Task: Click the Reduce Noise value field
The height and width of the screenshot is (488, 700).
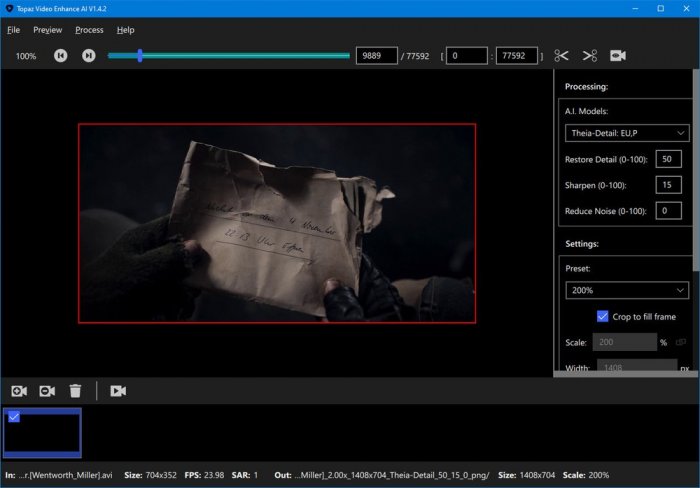Action: 668,211
